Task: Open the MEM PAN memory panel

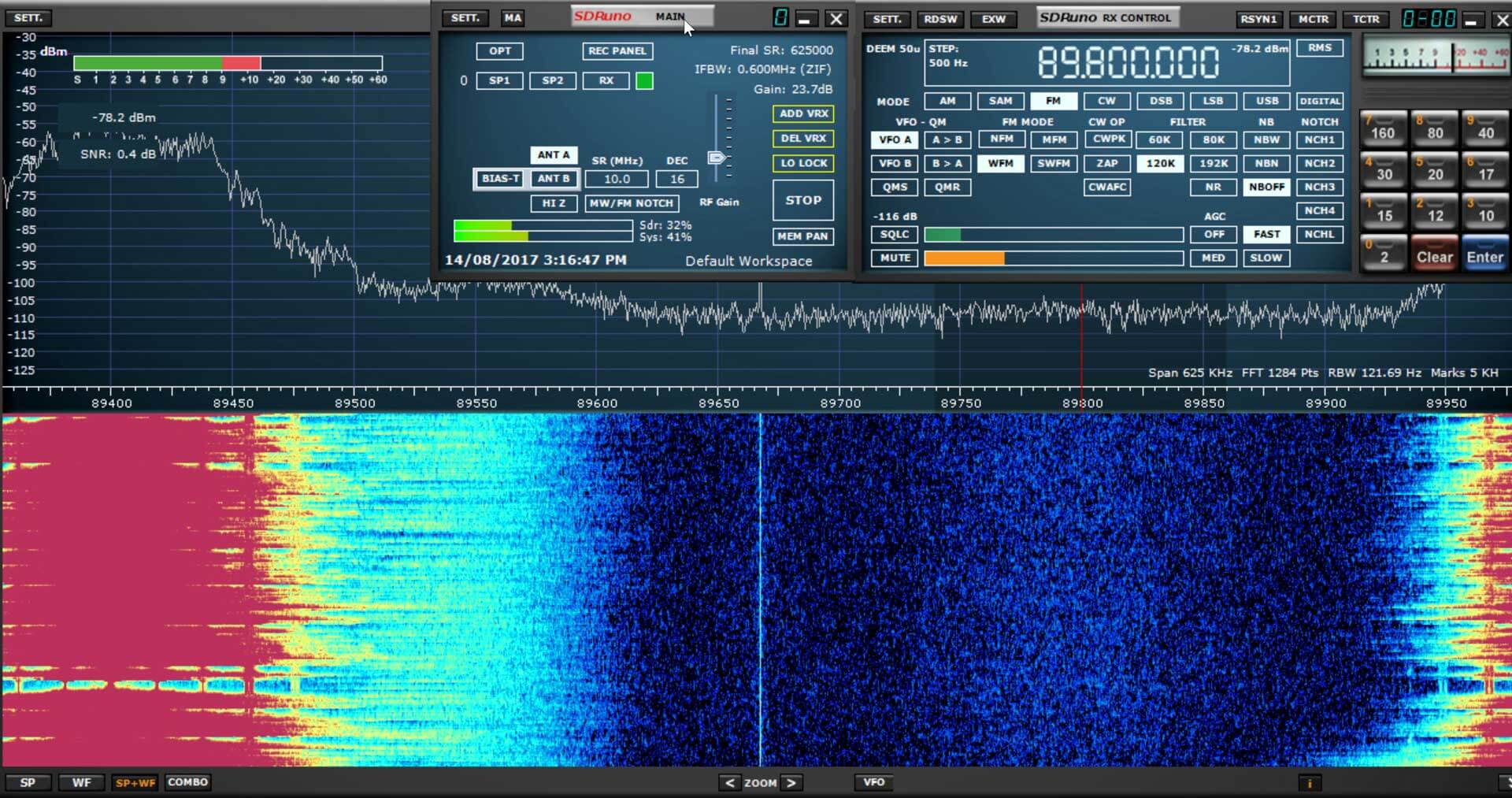Action: click(x=802, y=236)
